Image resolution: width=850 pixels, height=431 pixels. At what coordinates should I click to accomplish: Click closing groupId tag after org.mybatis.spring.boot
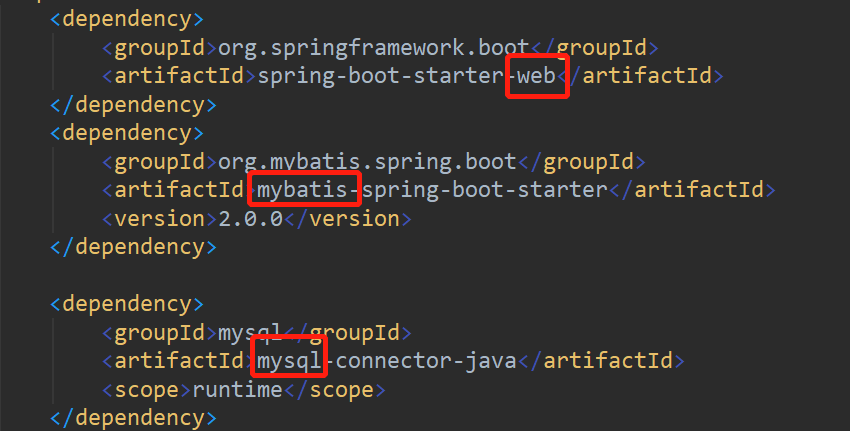(582, 162)
